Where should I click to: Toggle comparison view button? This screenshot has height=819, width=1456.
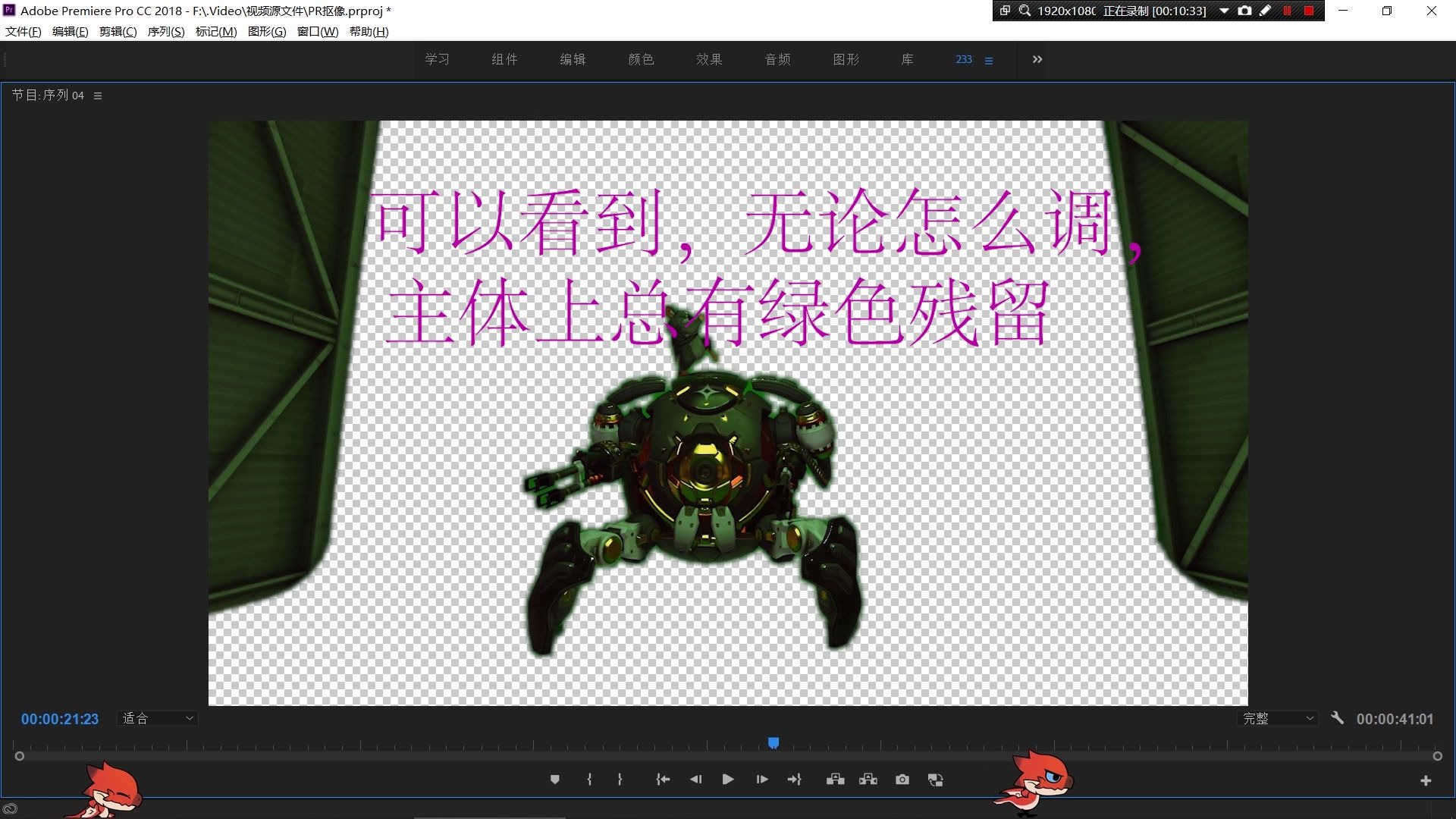click(x=936, y=780)
